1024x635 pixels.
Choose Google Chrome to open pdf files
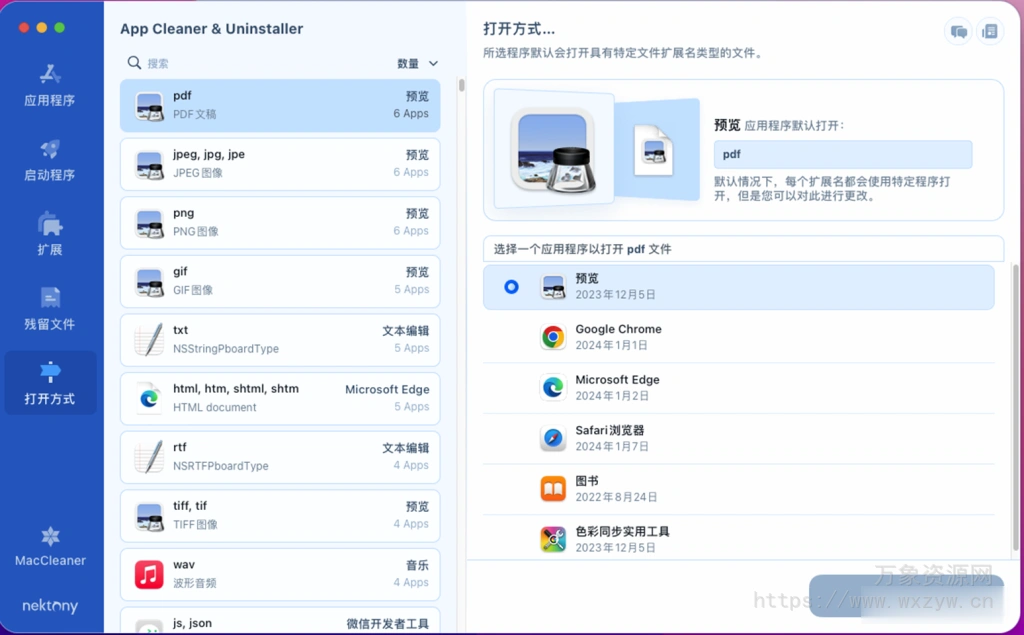point(617,337)
